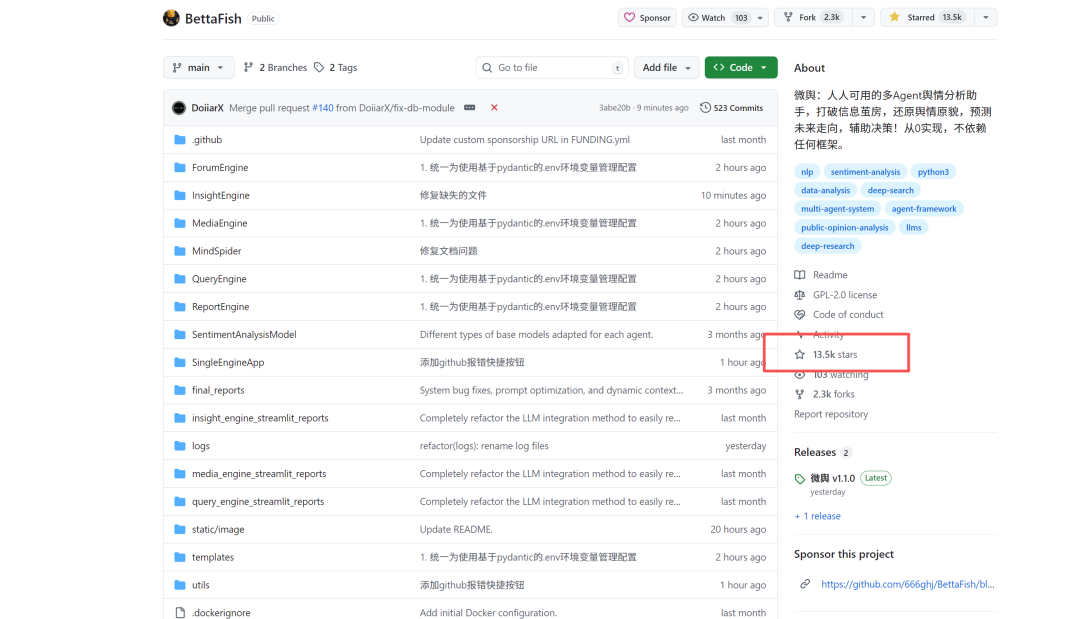Click the BettaFish repository avatar
The width and height of the screenshot is (1080, 619).
pyautogui.click(x=172, y=17)
